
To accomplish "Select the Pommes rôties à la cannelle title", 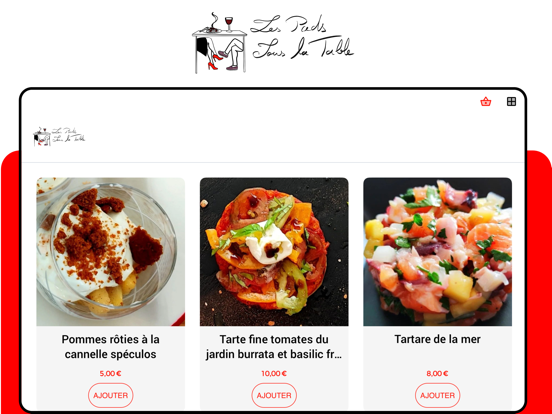I will pos(111,346).
